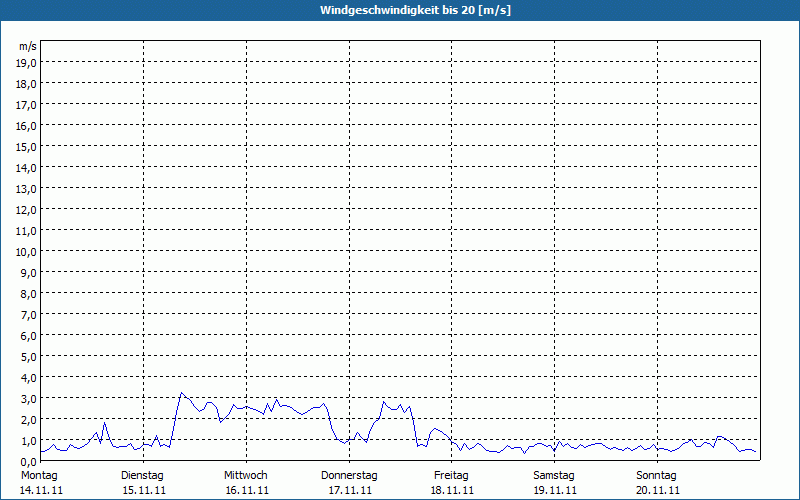The height and width of the screenshot is (500, 800).
Task: Click the 0,0 y-axis label
Action: tap(29, 462)
